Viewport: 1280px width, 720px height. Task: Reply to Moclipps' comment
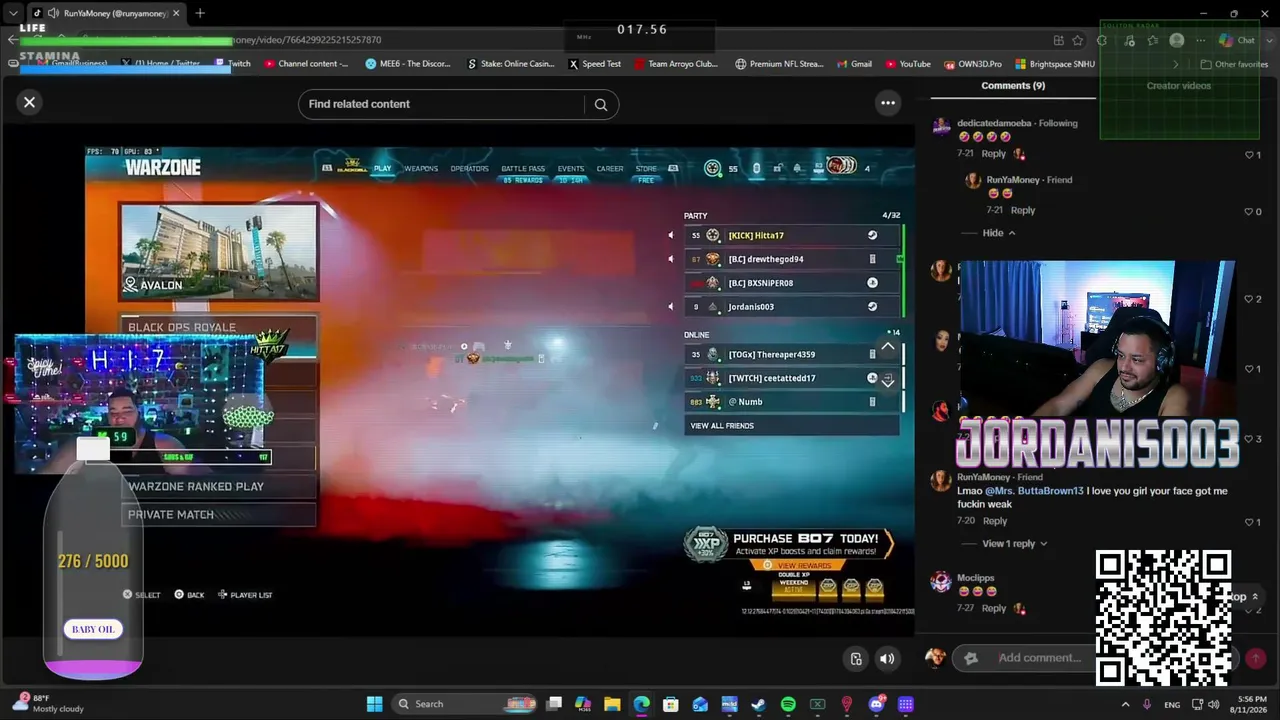tap(993, 608)
